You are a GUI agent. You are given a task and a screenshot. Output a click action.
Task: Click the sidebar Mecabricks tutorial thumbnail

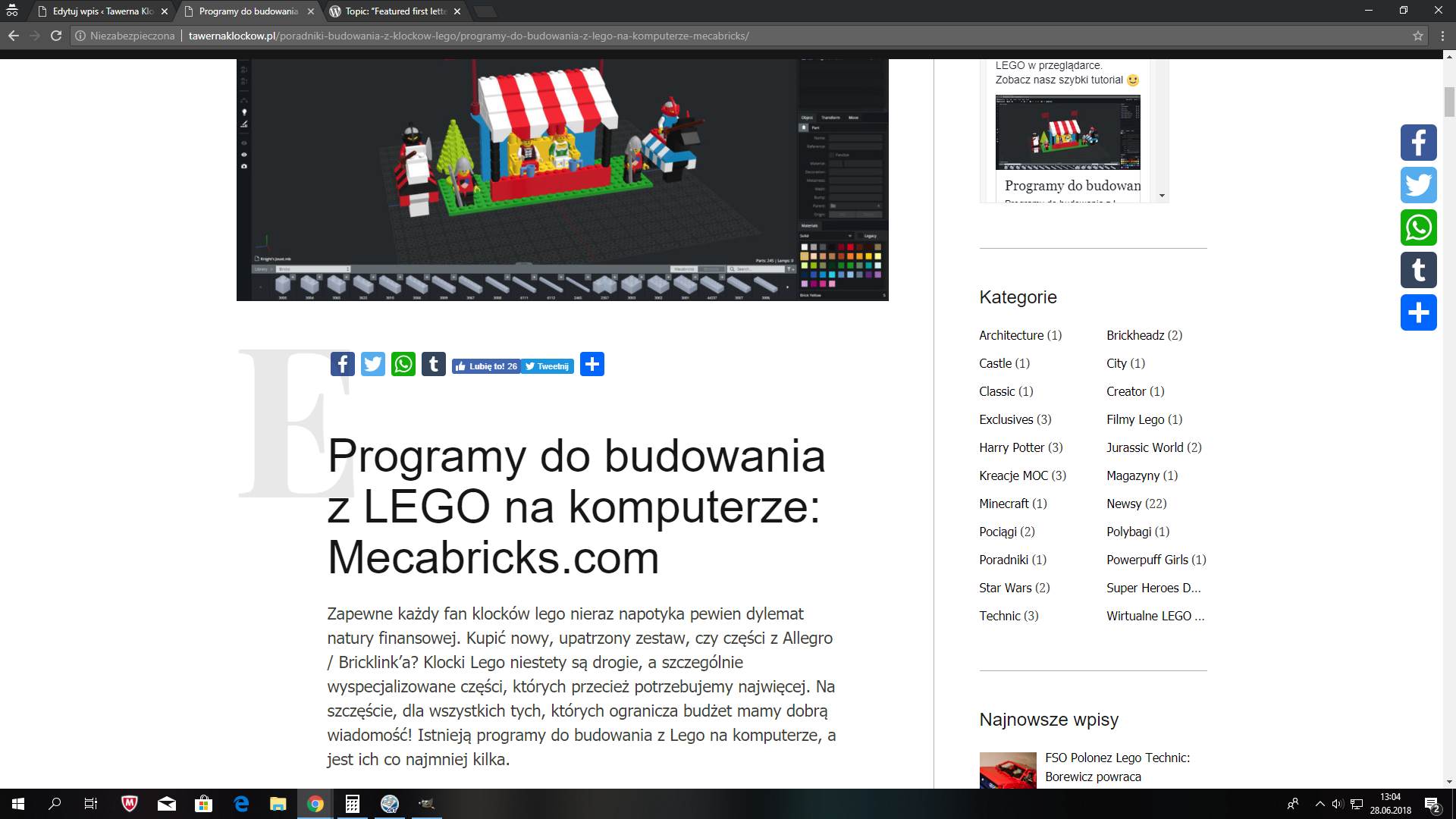[1068, 132]
